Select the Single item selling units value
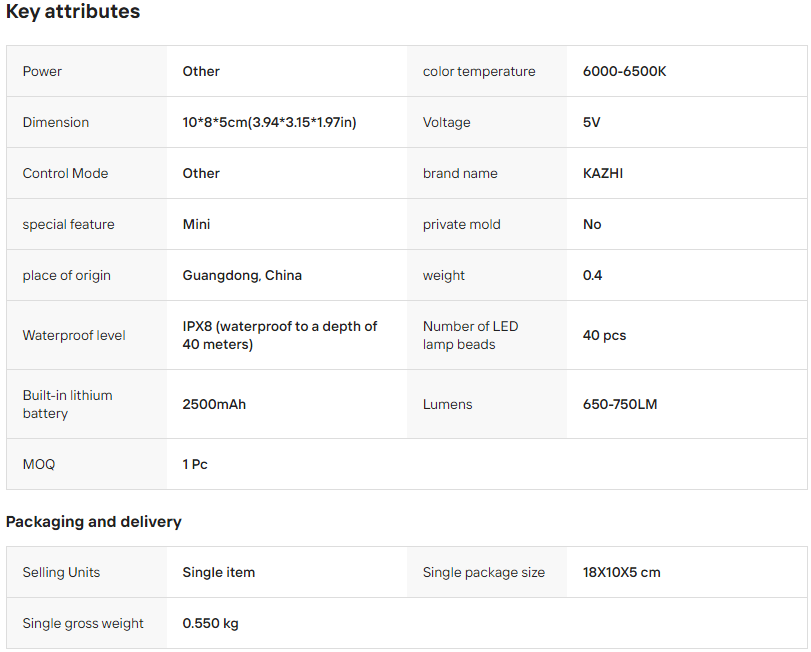The width and height of the screenshot is (811, 652). (x=218, y=572)
